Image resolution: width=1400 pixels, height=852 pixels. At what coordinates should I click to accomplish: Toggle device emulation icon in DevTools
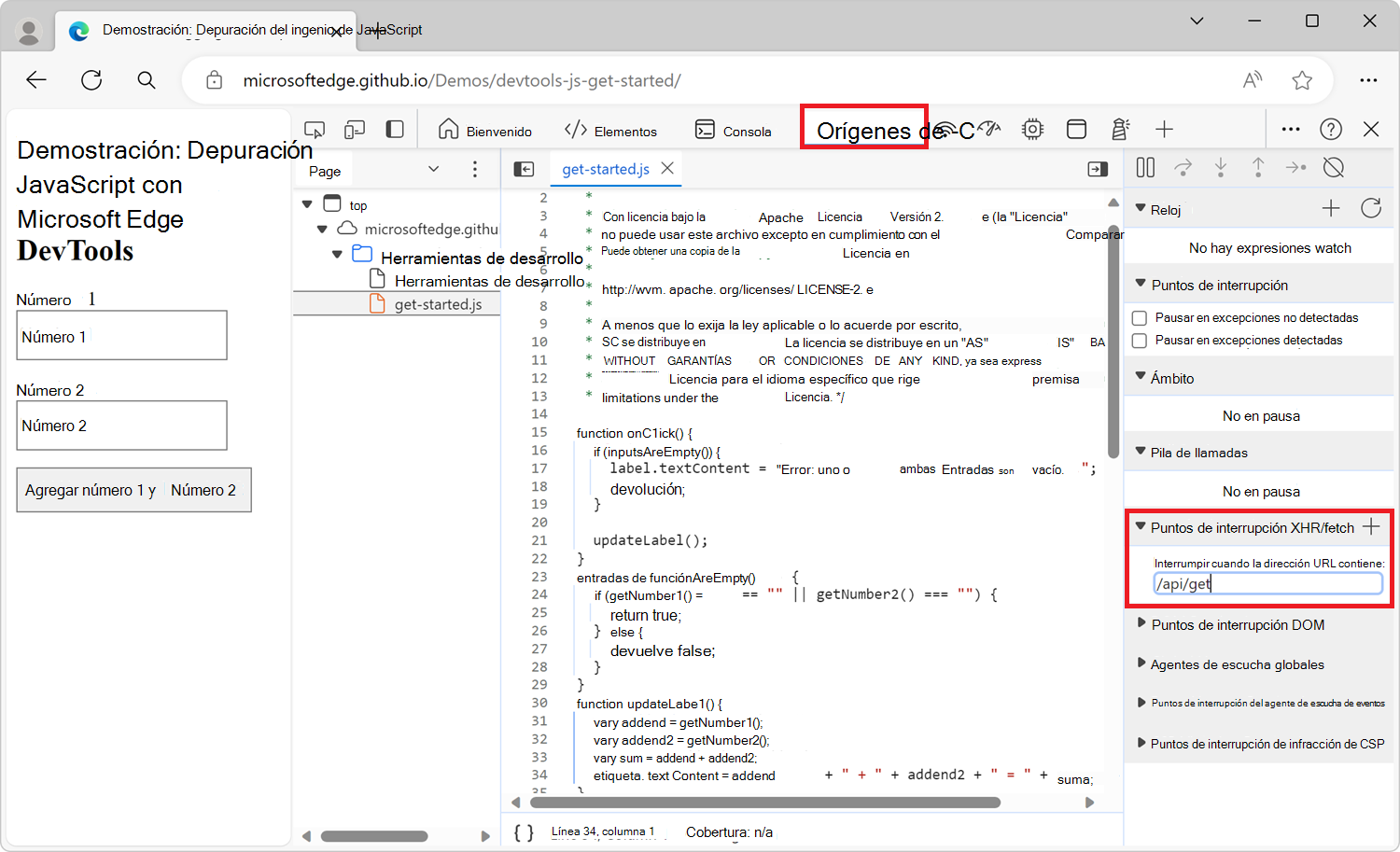click(355, 130)
